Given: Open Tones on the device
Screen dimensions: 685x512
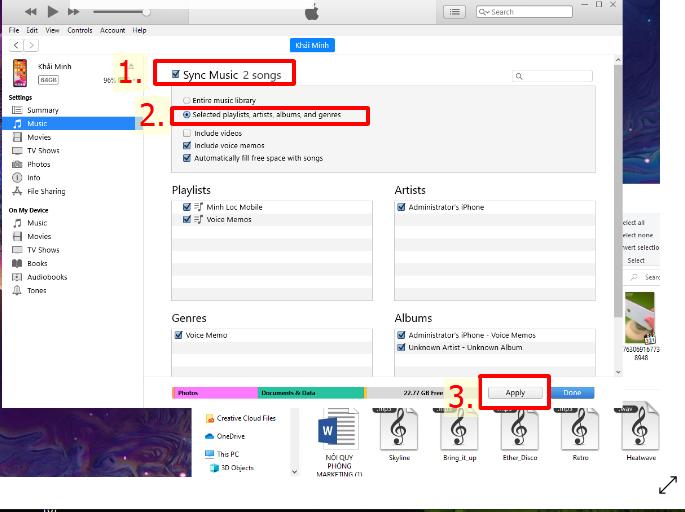Looking at the screenshot, I should coord(36,291).
